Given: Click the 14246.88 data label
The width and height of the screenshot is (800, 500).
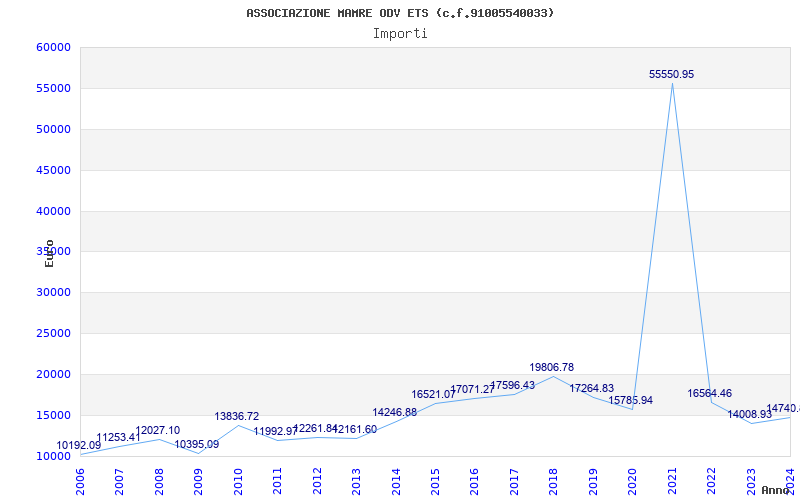Looking at the screenshot, I should pyautogui.click(x=394, y=413).
